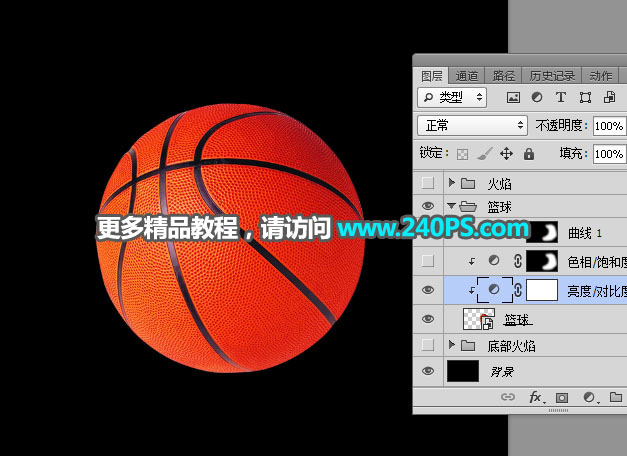Image resolution: width=627 pixels, height=456 pixels.
Task: Select the 色相/饱和度 layer mask thumbnail
Action: coord(542,261)
